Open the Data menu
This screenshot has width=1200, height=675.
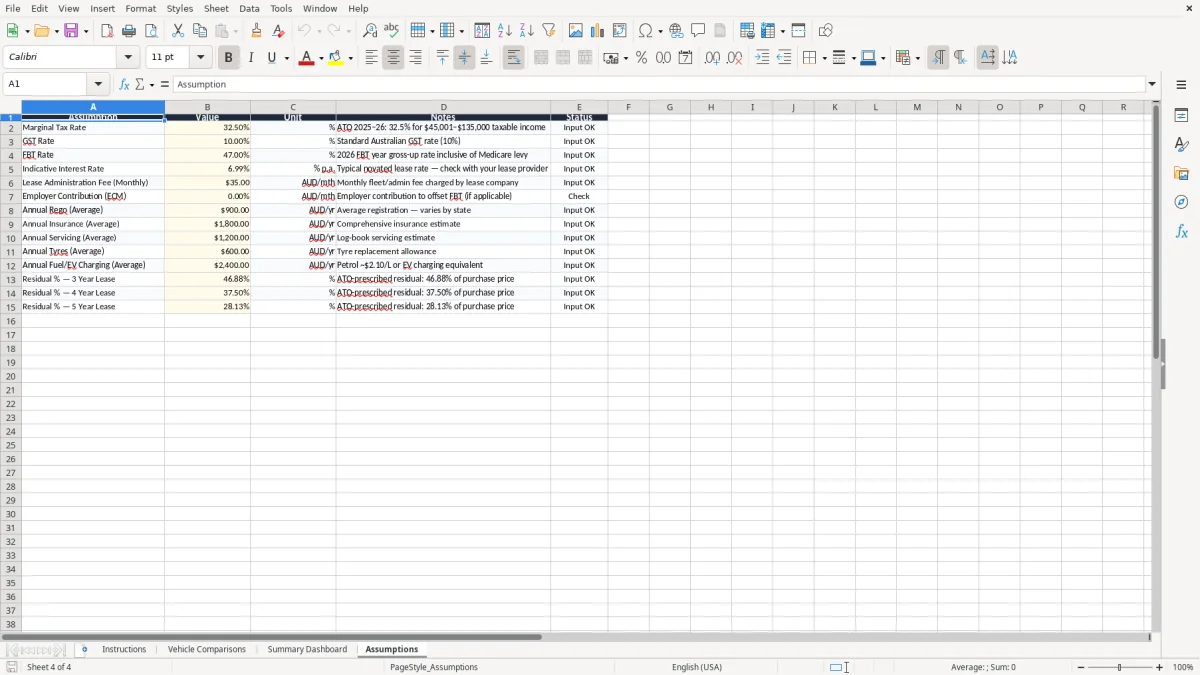[x=249, y=8]
